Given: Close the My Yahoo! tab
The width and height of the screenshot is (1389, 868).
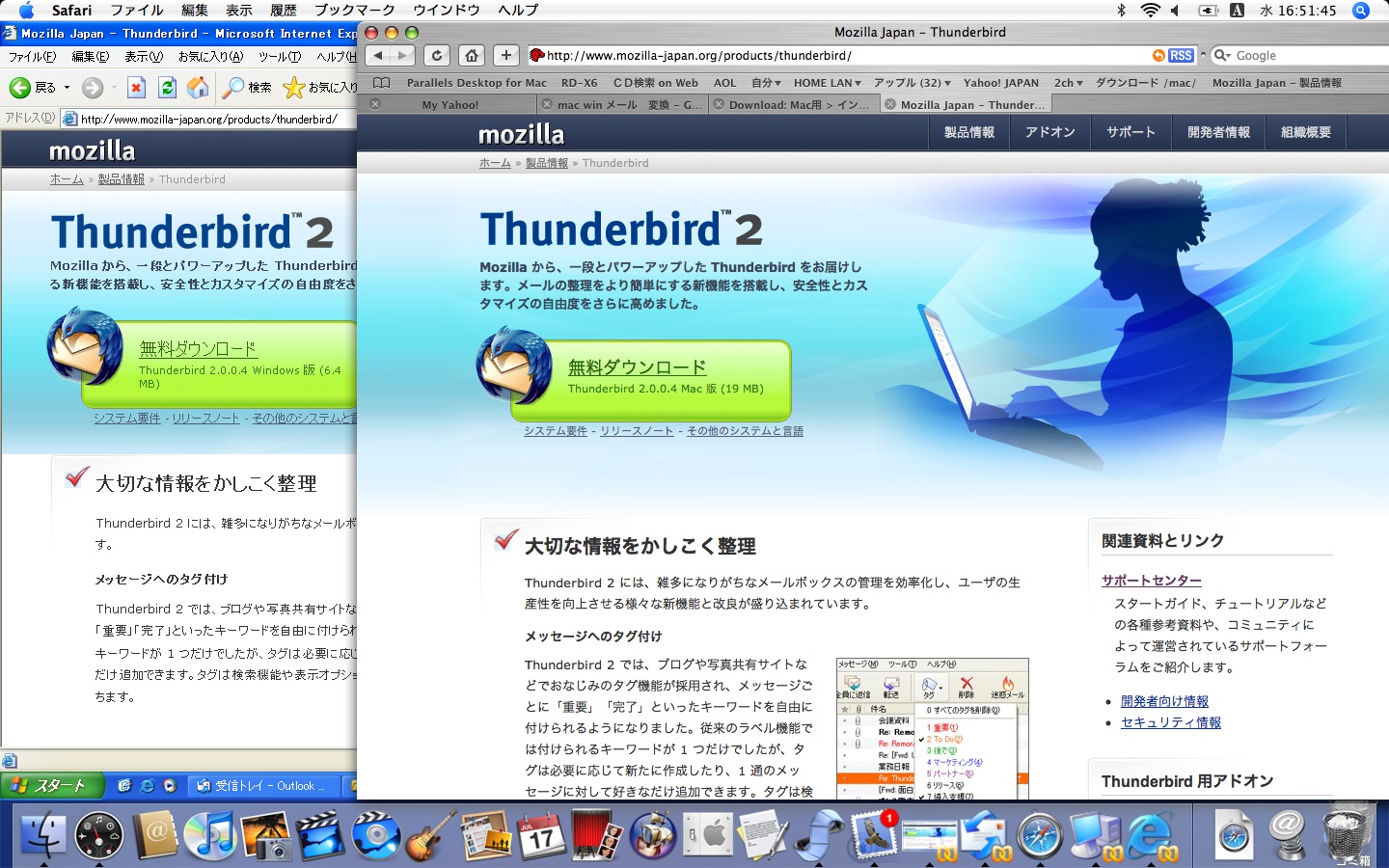Looking at the screenshot, I should tap(375, 104).
